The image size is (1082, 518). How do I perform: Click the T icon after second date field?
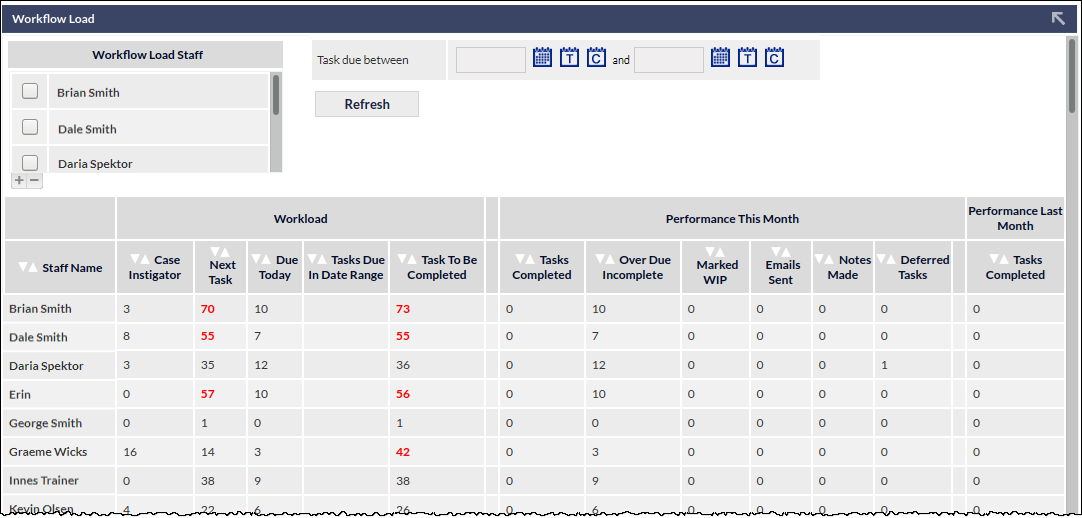(747, 57)
